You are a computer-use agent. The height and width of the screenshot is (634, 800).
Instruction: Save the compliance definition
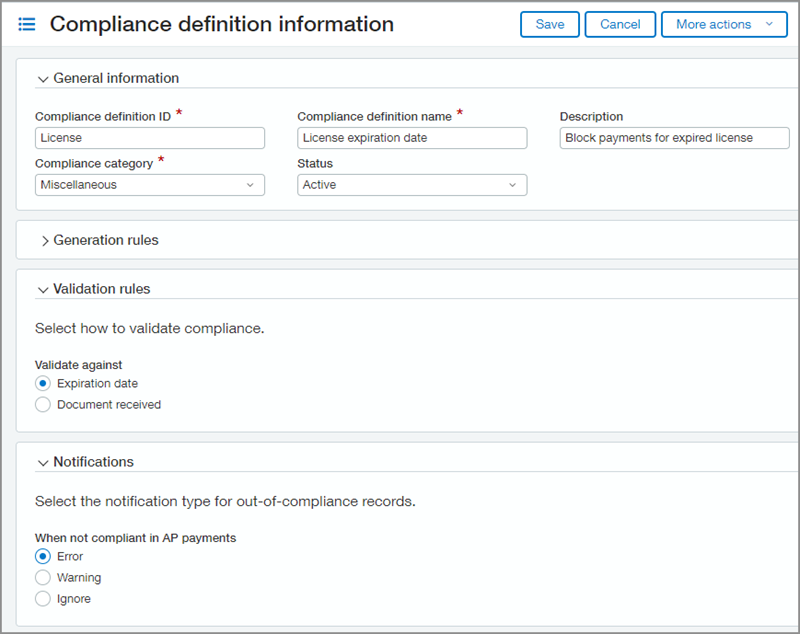(549, 24)
